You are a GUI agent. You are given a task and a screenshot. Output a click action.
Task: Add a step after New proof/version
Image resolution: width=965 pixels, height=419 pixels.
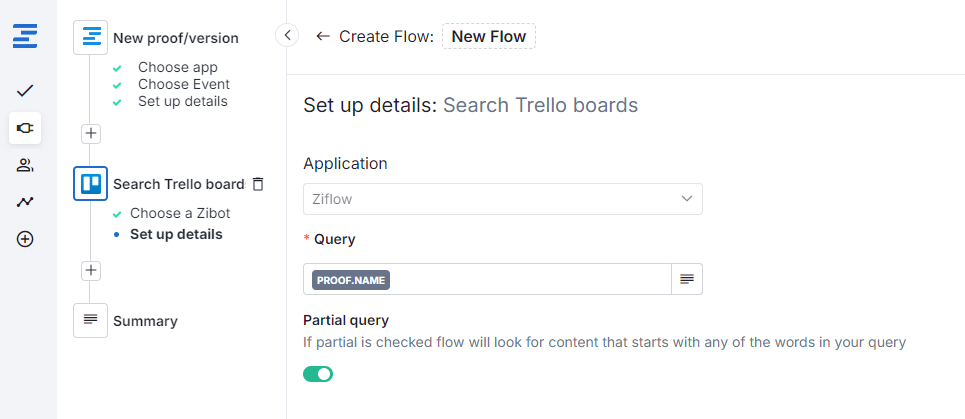[90, 133]
